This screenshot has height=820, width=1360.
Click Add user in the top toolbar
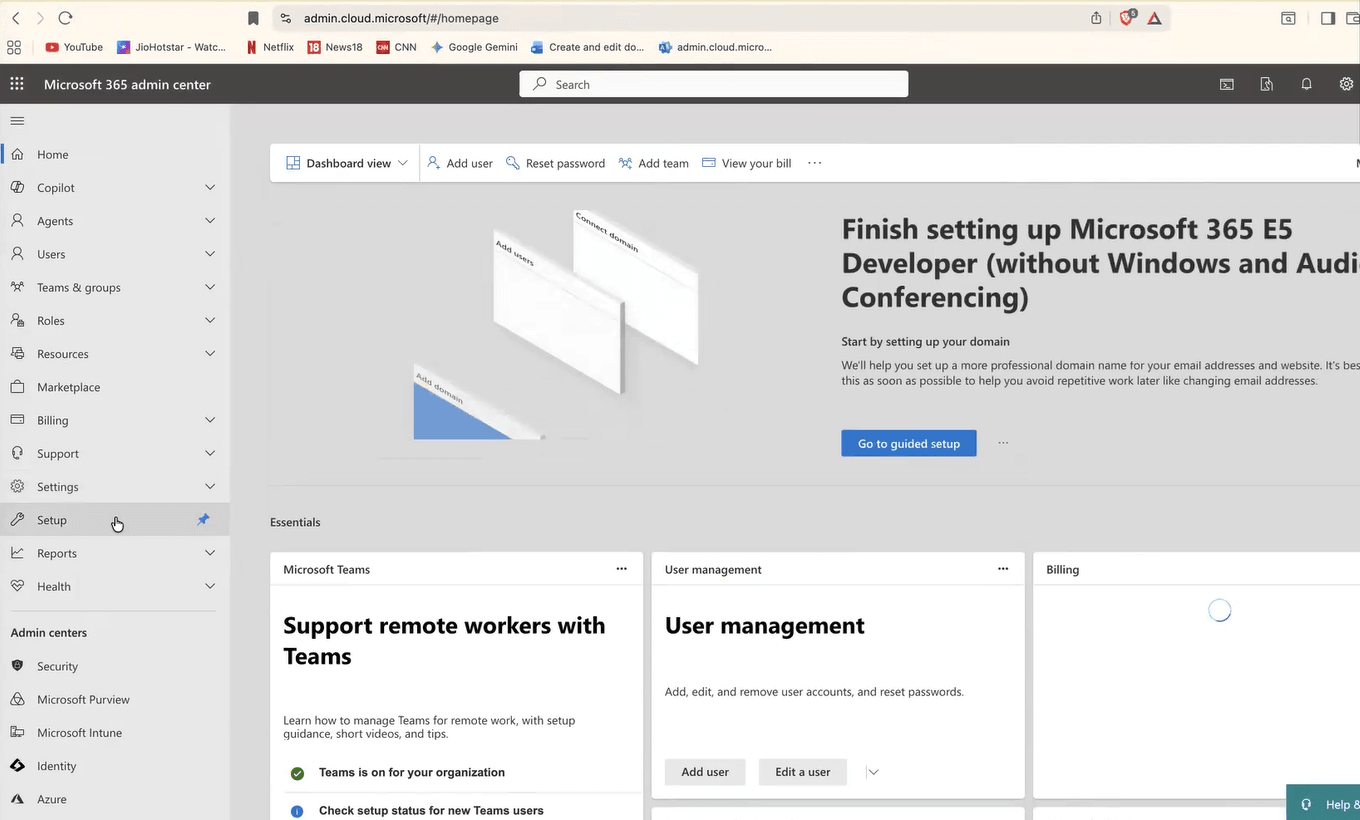pos(460,162)
